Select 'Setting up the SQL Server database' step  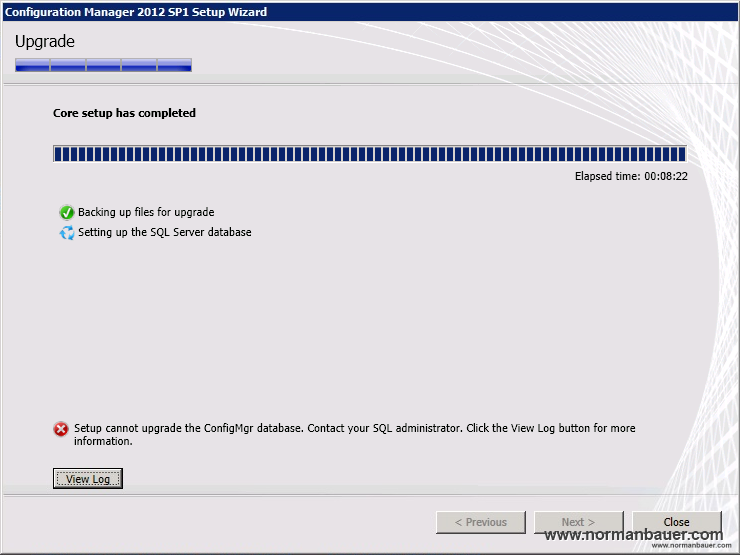[164, 232]
